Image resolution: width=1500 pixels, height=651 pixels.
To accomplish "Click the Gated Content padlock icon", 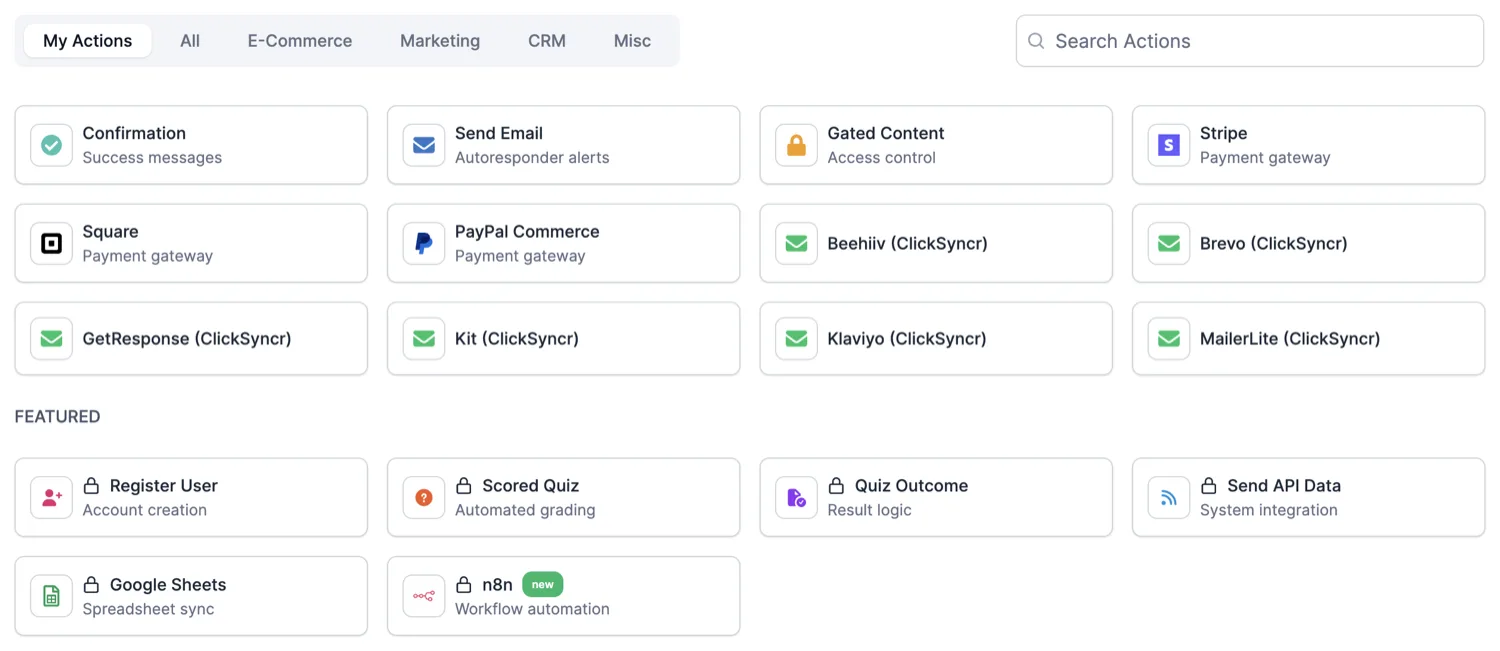I will tap(796, 145).
